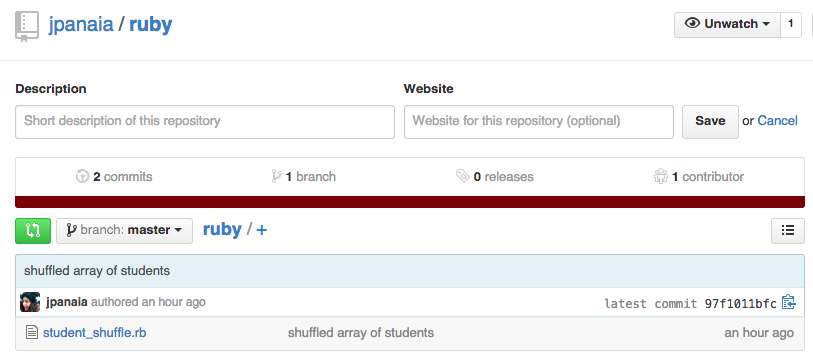Click the list view icon button
The height and width of the screenshot is (363, 813).
(x=788, y=231)
